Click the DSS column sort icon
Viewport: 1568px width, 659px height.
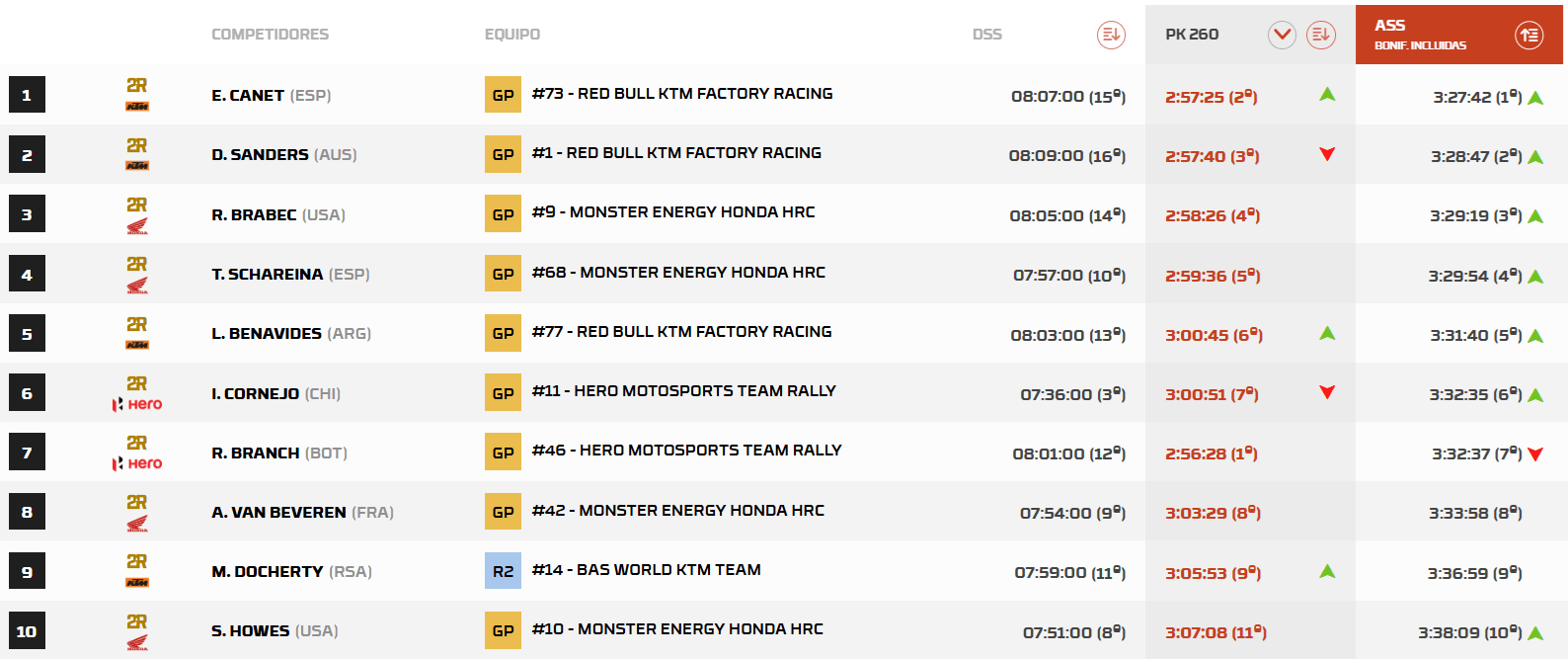(x=1111, y=35)
